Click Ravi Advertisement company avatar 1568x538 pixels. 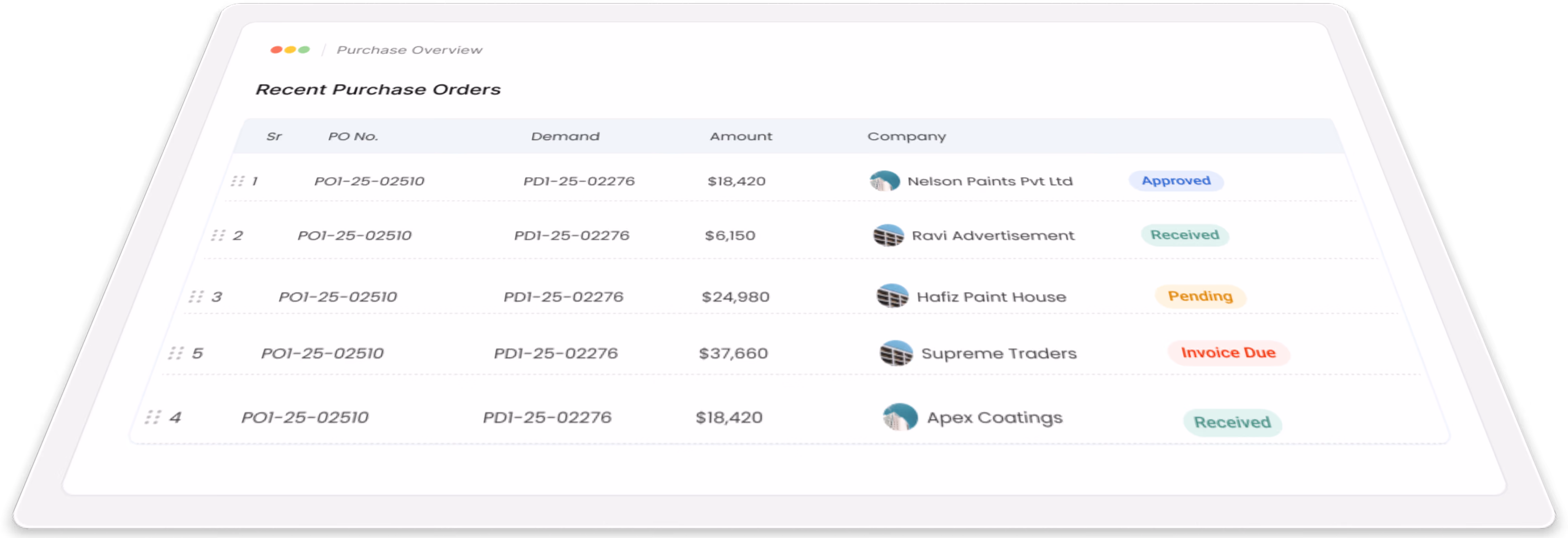(x=888, y=235)
